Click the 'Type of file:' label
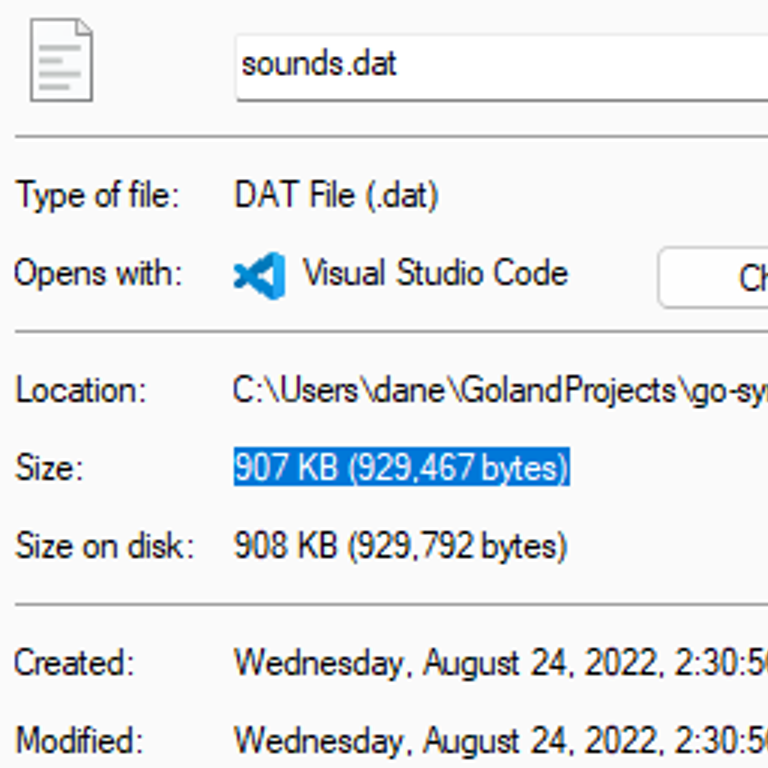 coord(97,195)
